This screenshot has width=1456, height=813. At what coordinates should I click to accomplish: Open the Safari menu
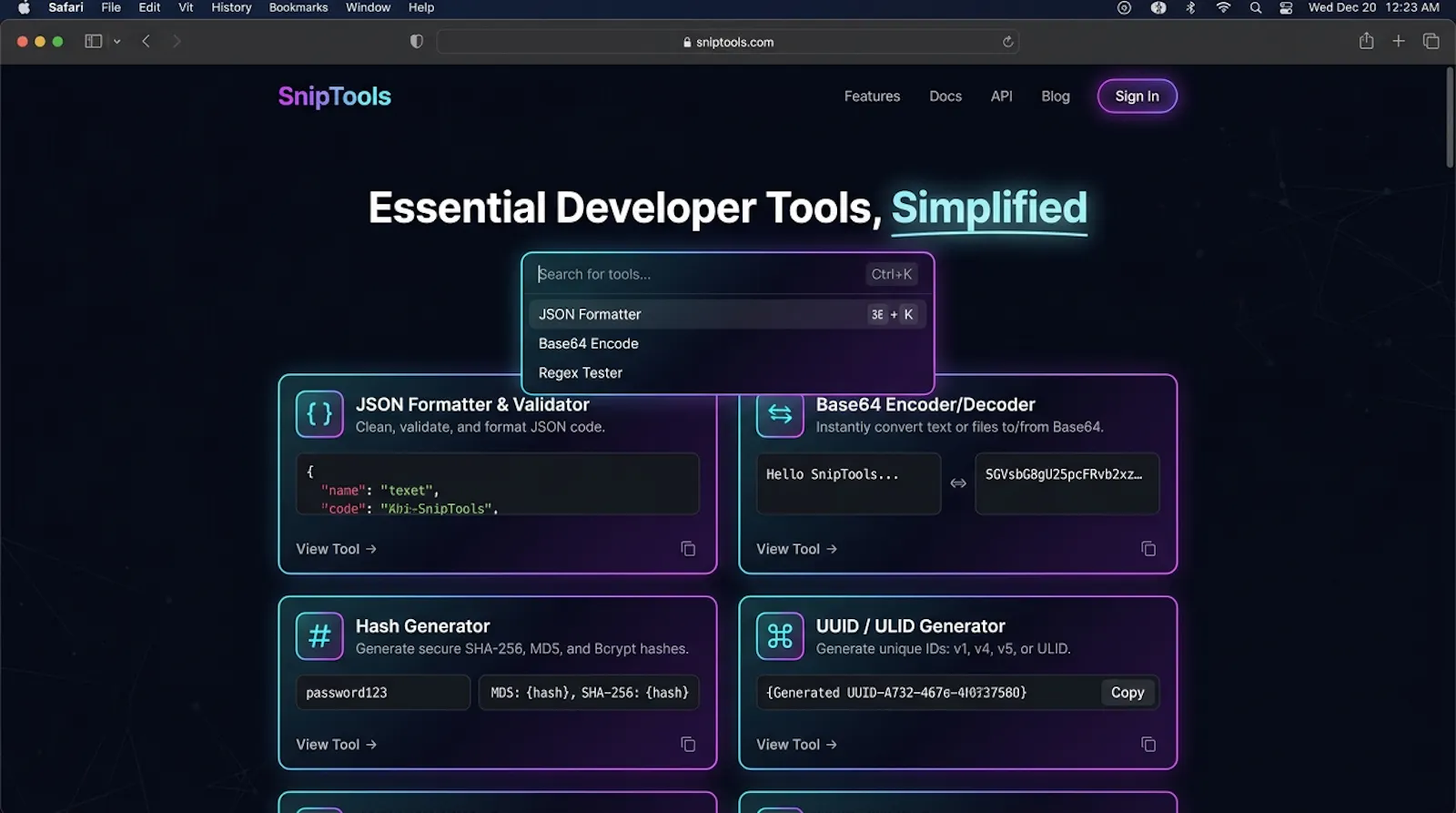(x=66, y=7)
